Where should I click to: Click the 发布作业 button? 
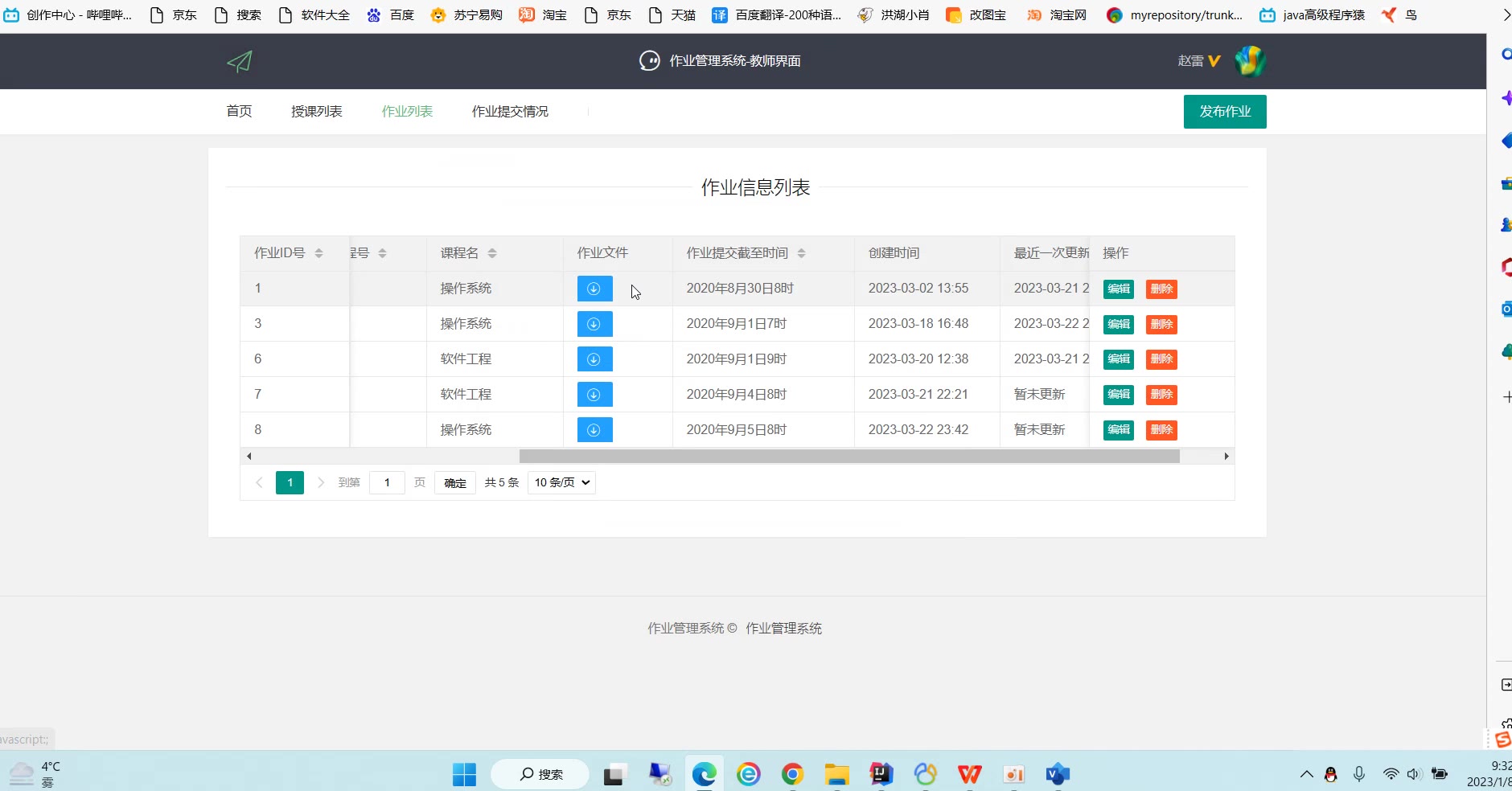click(1224, 112)
